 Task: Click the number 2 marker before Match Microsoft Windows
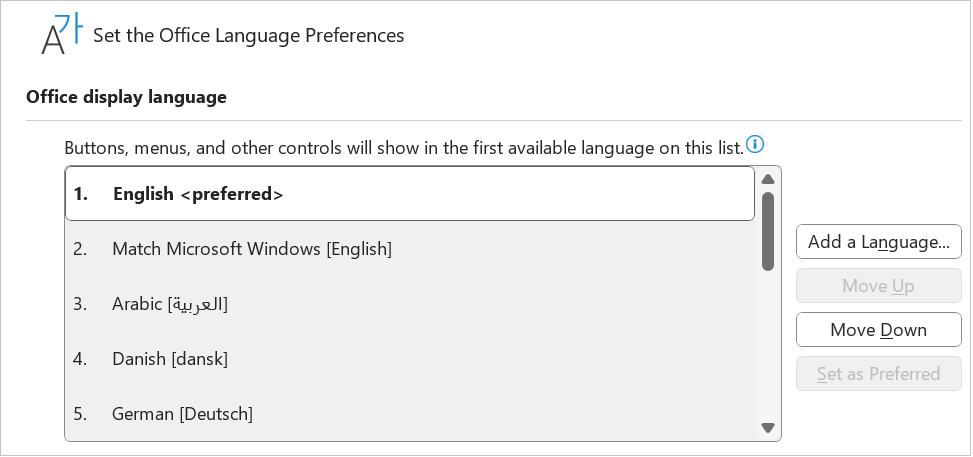coord(80,249)
